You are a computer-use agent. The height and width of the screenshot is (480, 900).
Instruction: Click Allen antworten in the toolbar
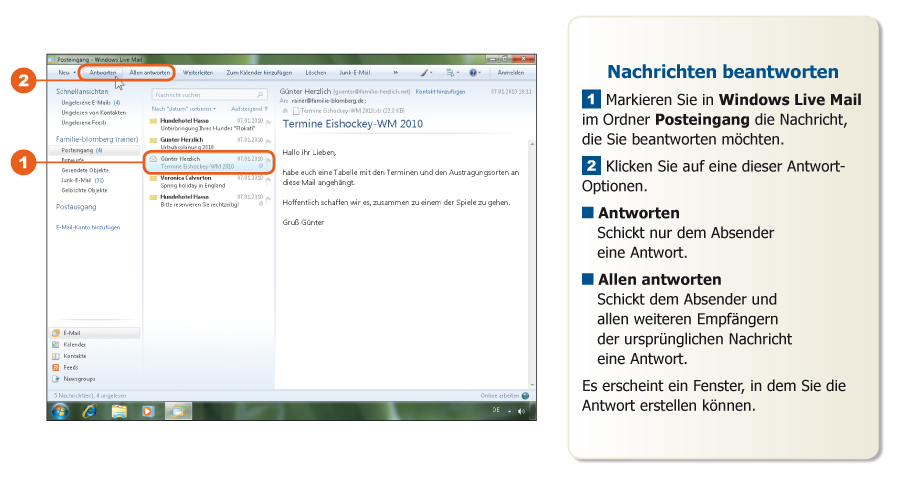click(149, 73)
